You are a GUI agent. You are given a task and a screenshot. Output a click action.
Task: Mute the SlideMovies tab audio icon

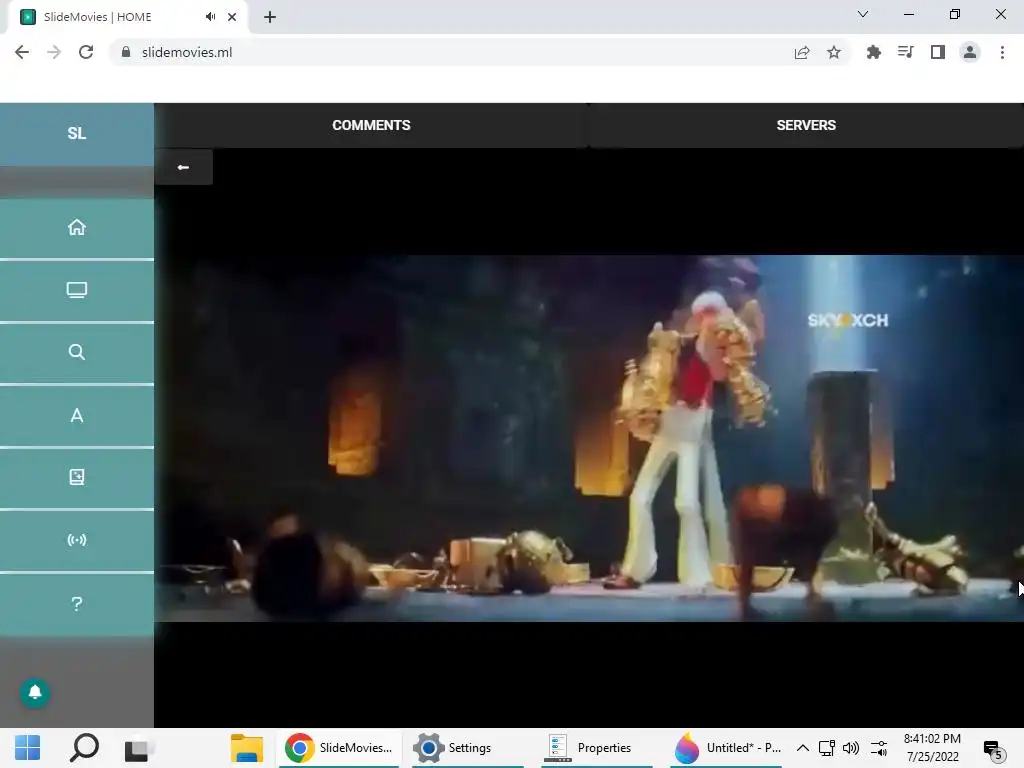point(210,17)
